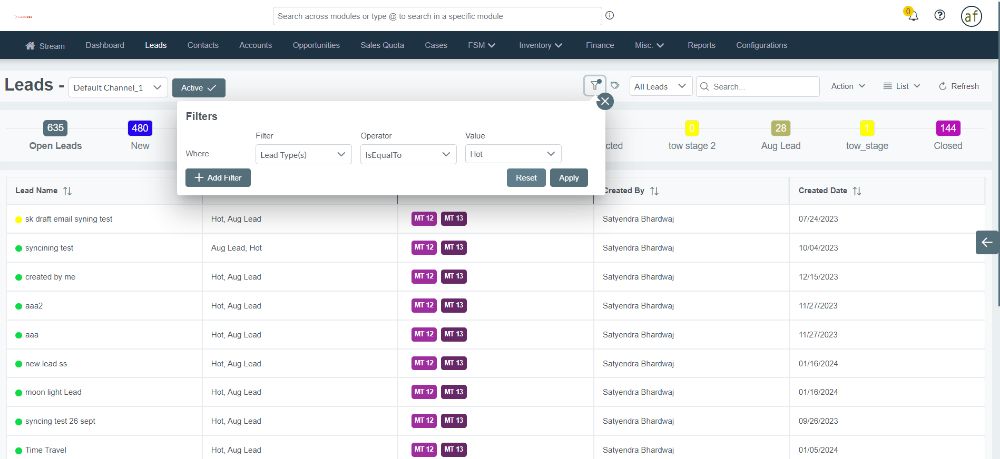
Task: Click the Add Filter button
Action: click(x=218, y=177)
